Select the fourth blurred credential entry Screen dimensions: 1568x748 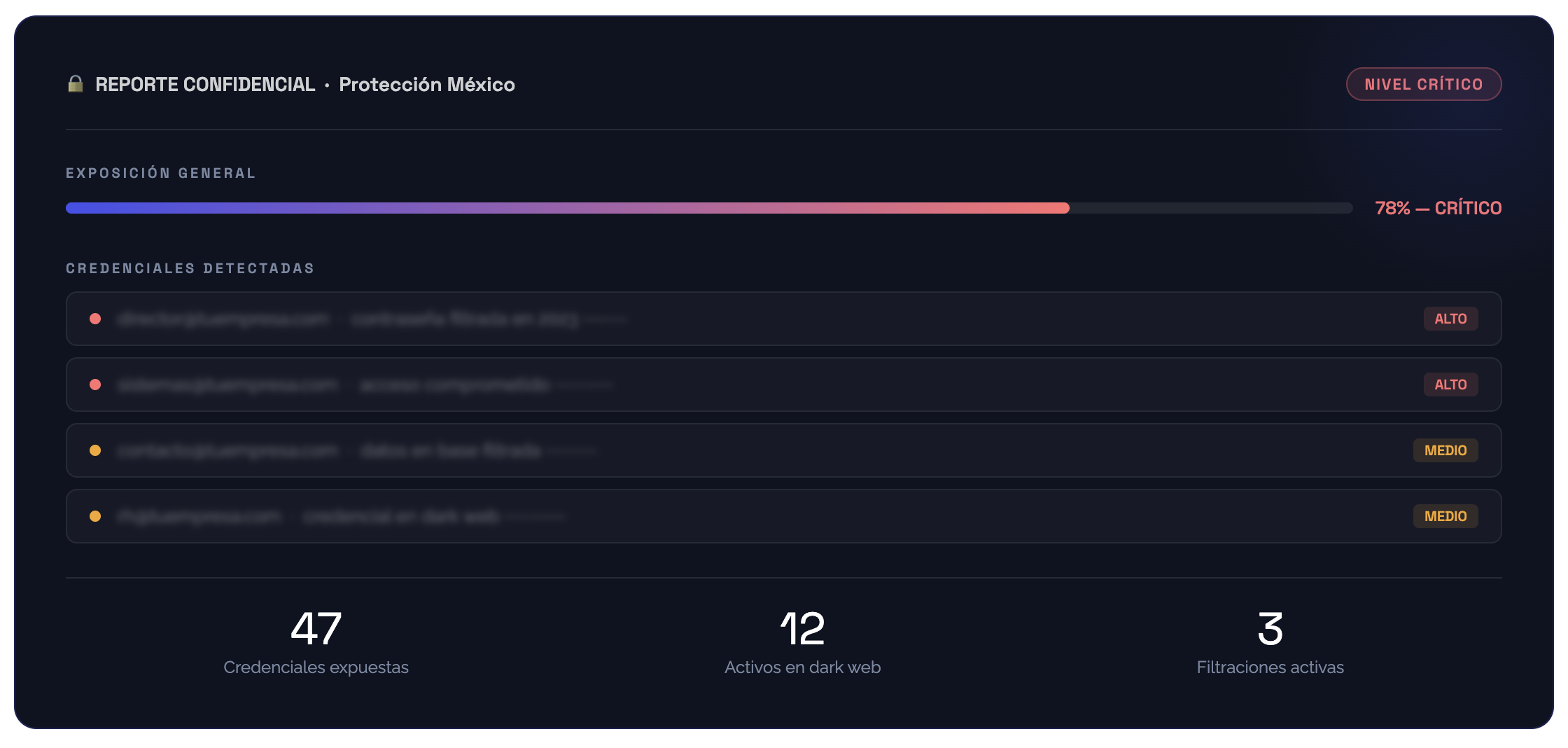[784, 516]
